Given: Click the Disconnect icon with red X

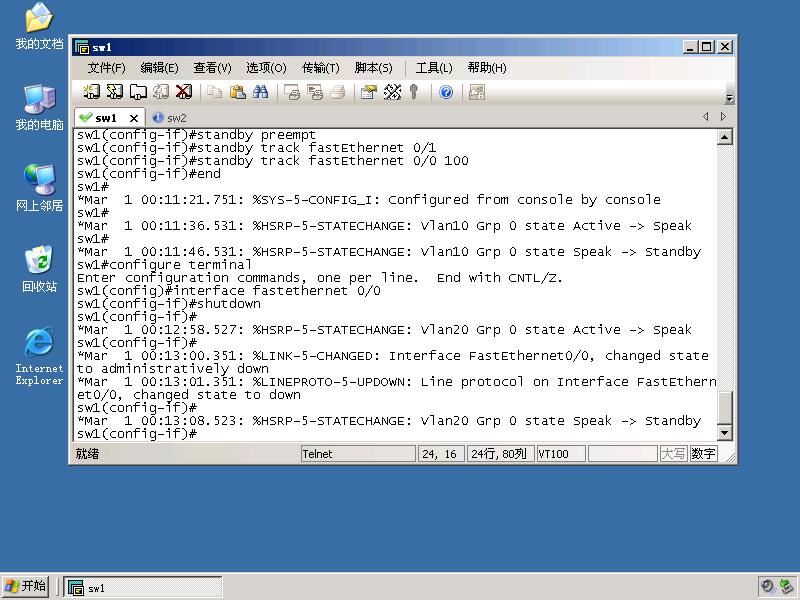Looking at the screenshot, I should [x=184, y=92].
